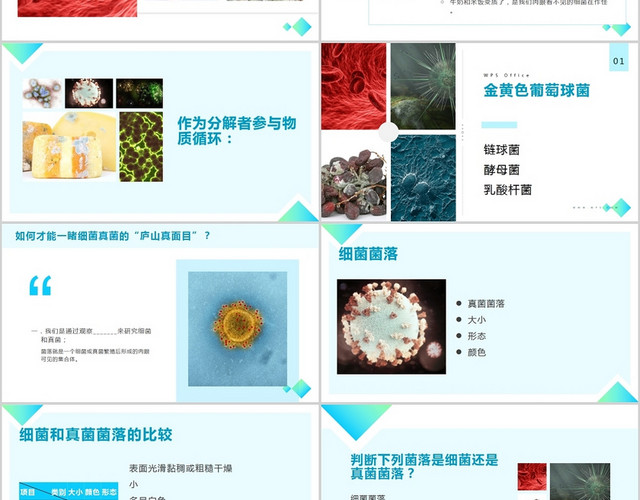Image resolution: width=640 pixels, height=500 pixels.
Task: Click the '形态' bullet
Action: [x=477, y=336]
